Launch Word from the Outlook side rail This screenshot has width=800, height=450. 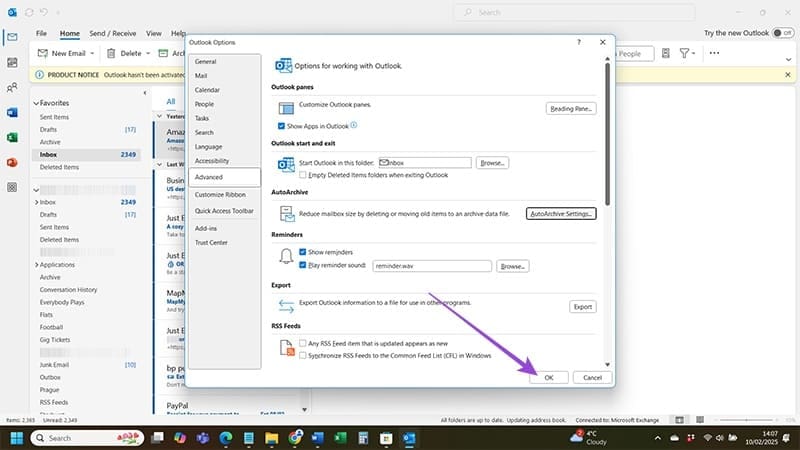coord(12,112)
